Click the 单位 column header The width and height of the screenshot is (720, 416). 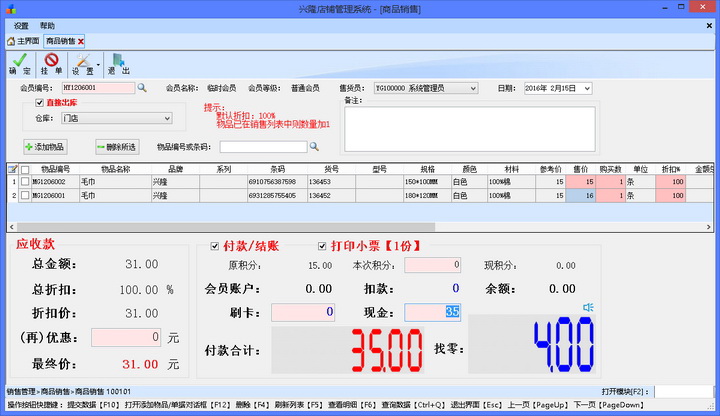click(641, 169)
